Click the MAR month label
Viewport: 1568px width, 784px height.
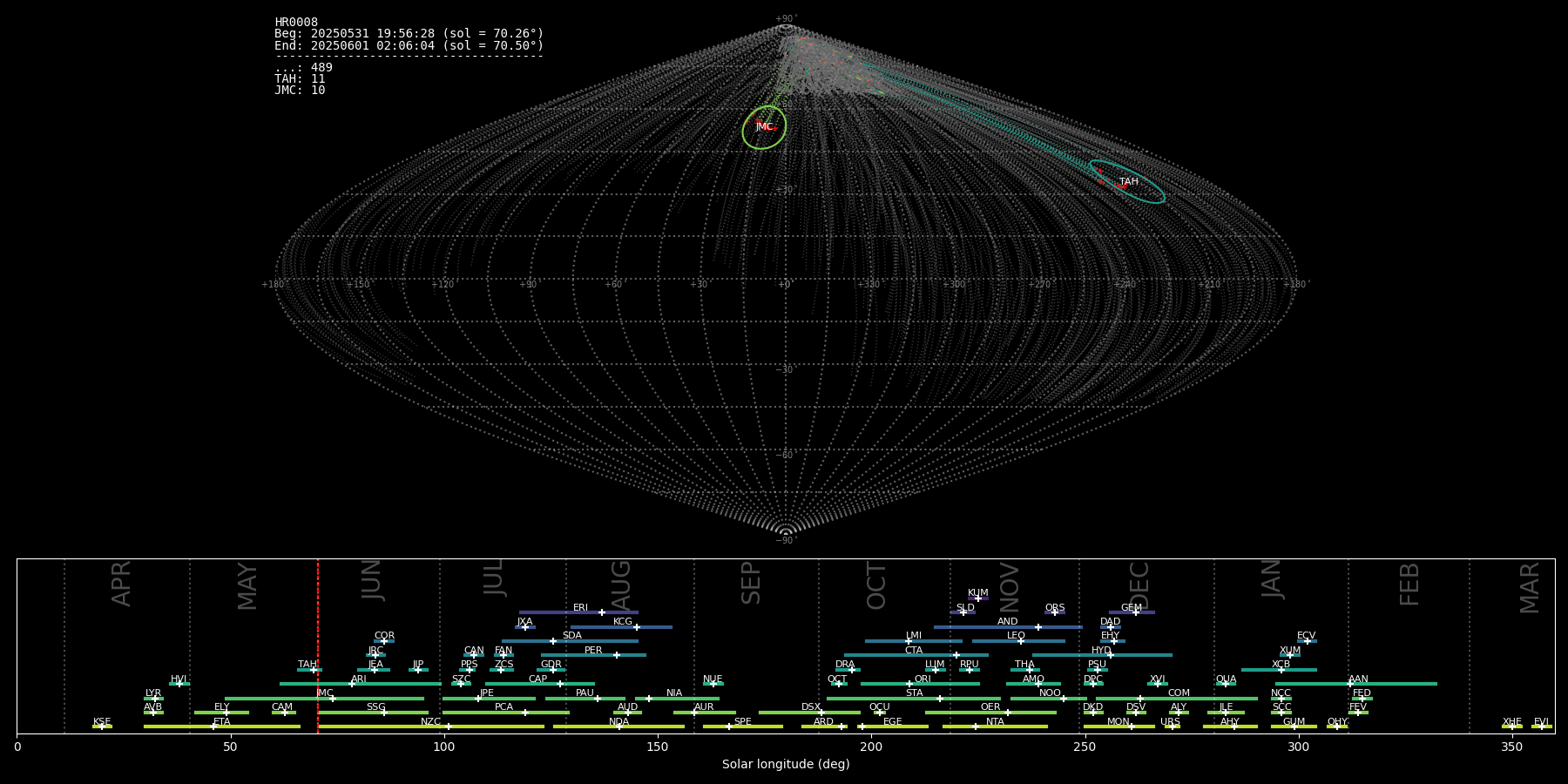[1530, 587]
